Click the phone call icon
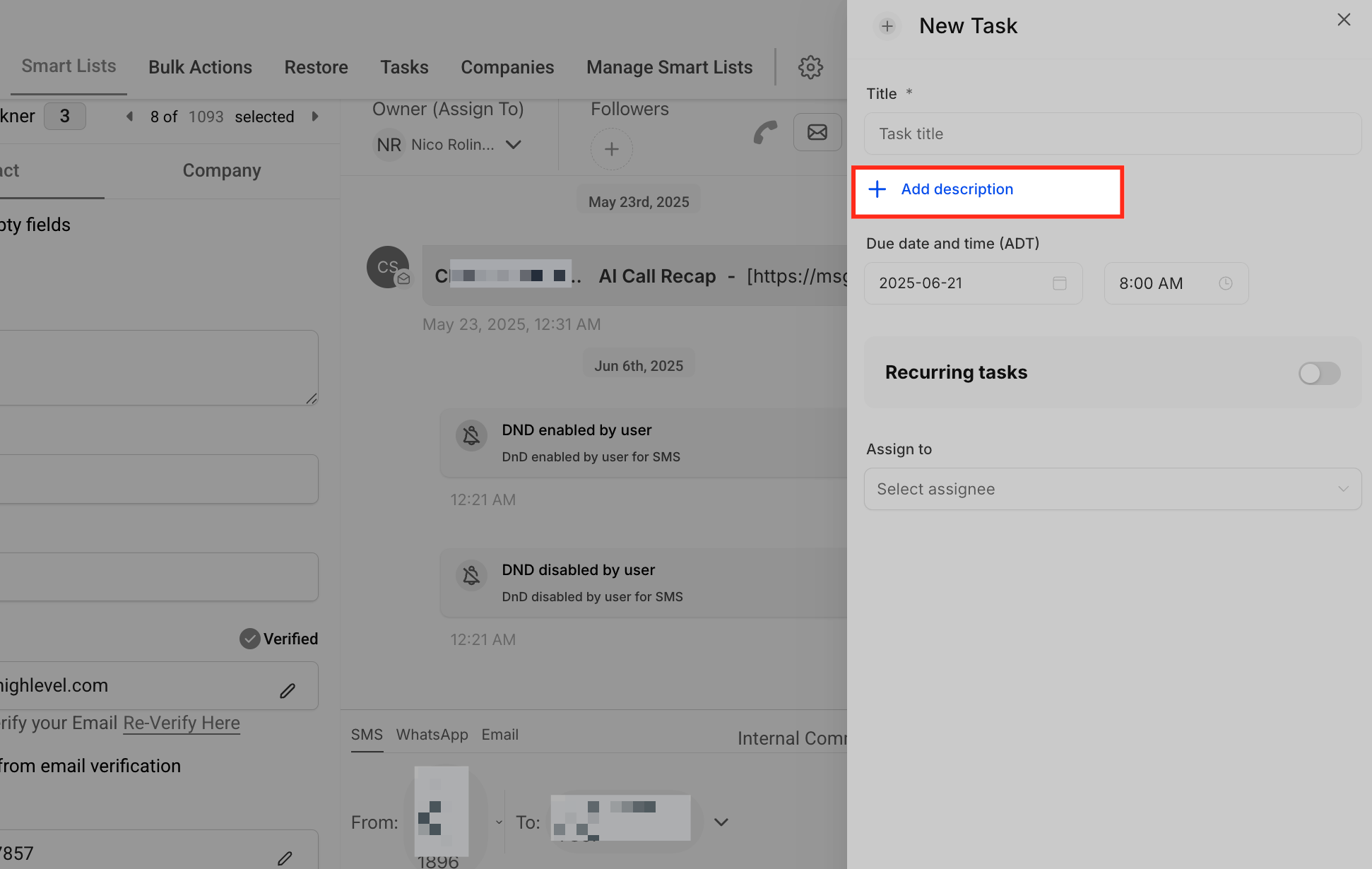1372x869 pixels. tap(765, 132)
